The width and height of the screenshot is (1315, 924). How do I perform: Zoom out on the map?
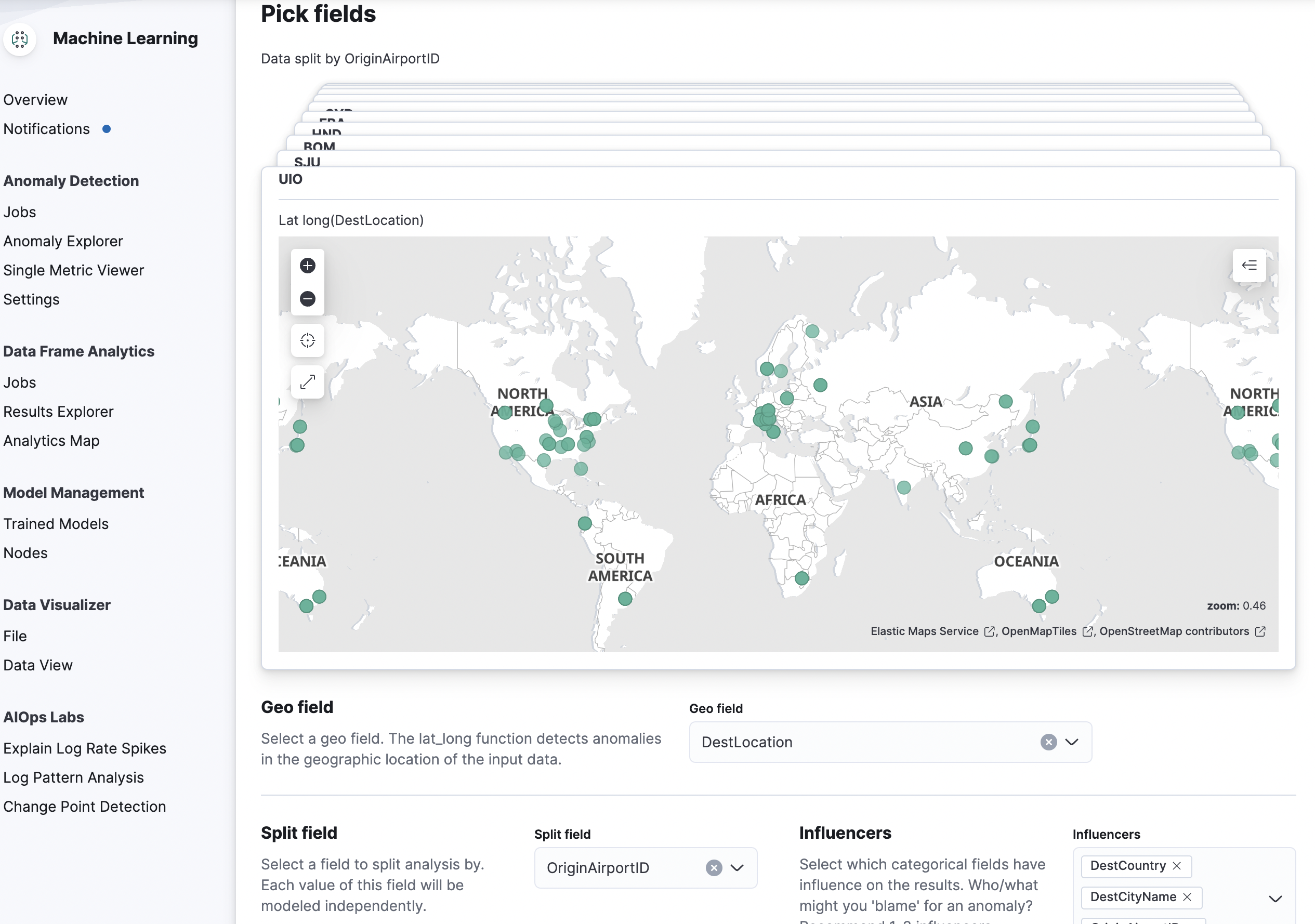click(308, 299)
